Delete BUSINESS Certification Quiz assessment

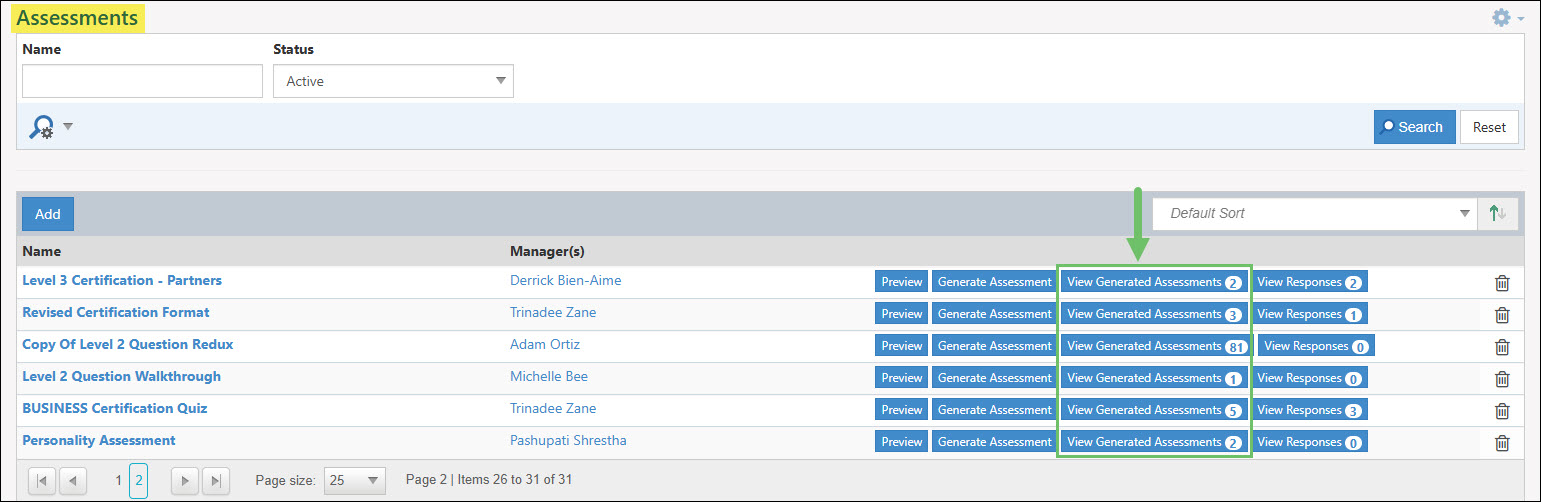click(1502, 411)
